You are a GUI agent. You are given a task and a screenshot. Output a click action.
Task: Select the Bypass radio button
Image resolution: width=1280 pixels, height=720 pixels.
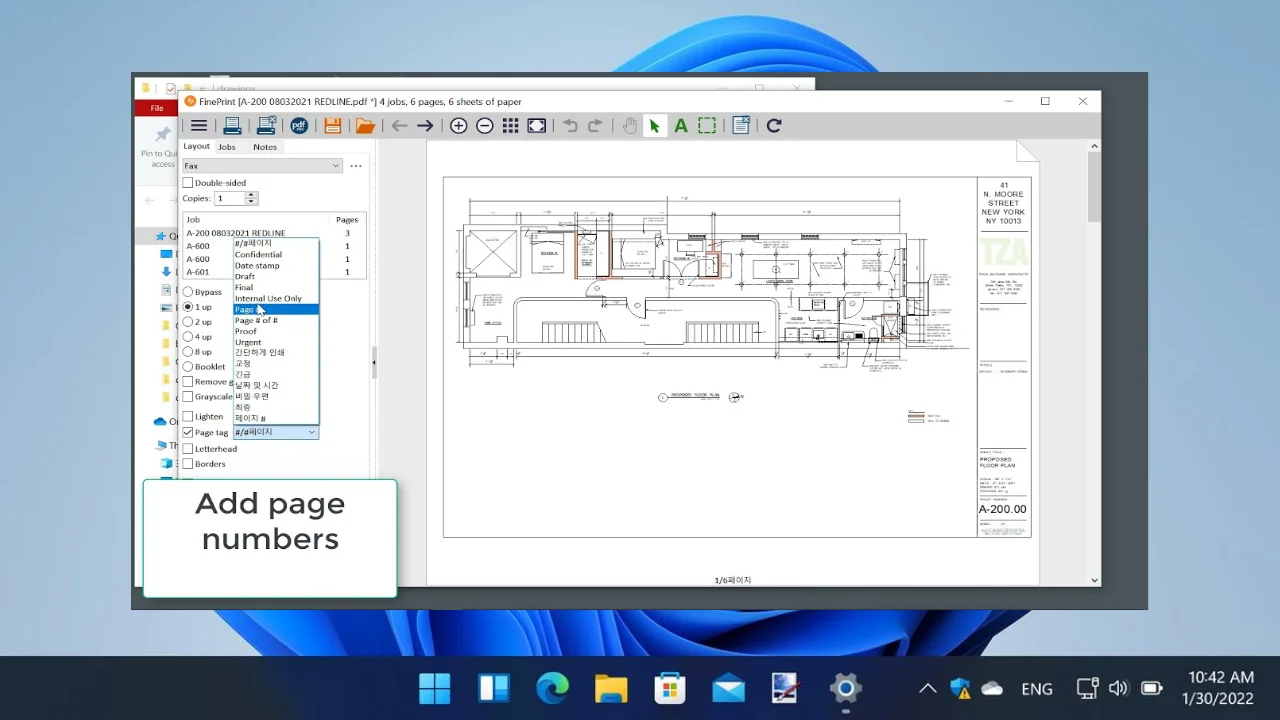click(187, 292)
